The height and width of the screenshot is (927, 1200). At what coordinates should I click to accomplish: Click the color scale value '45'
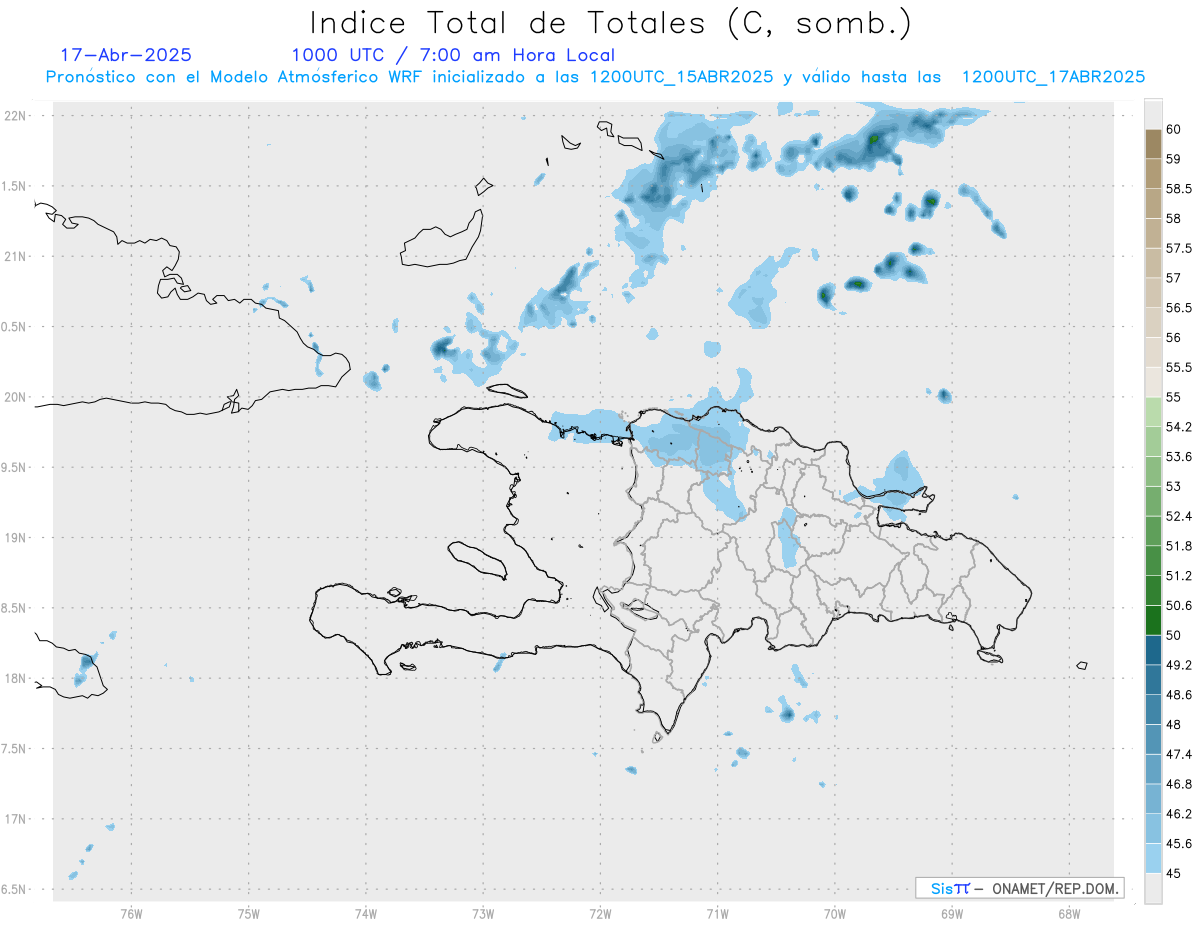(x=1173, y=873)
